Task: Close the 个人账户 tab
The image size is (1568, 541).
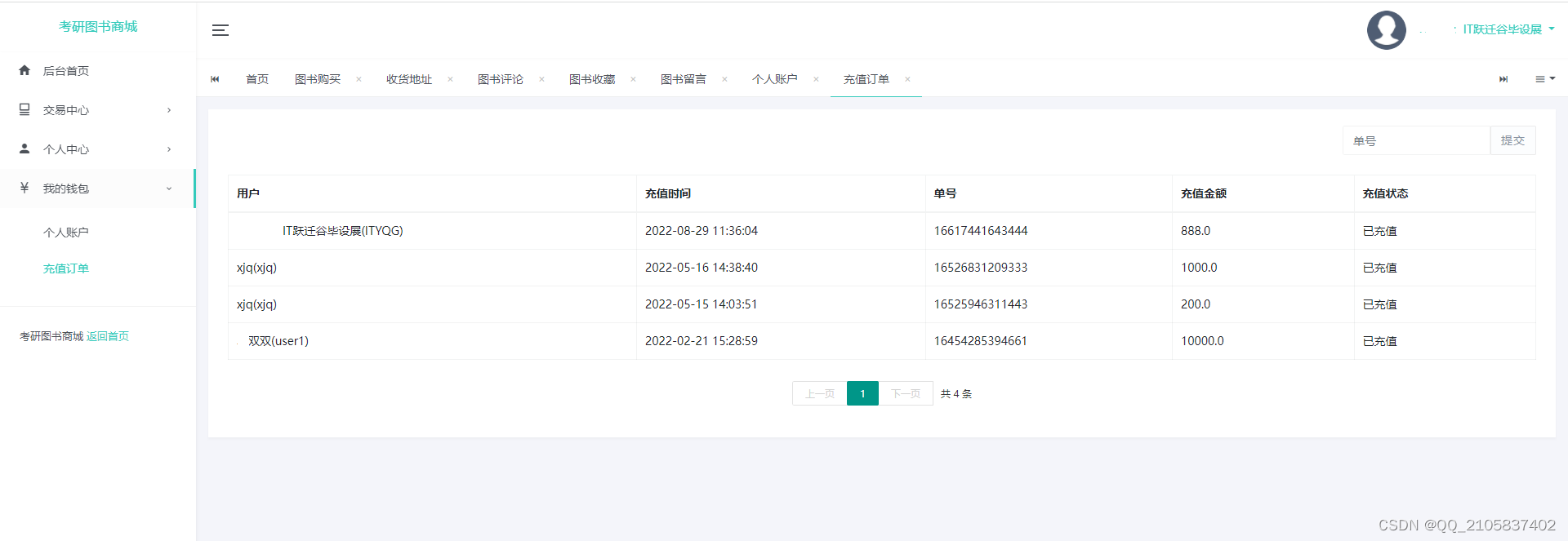Action: [x=816, y=79]
